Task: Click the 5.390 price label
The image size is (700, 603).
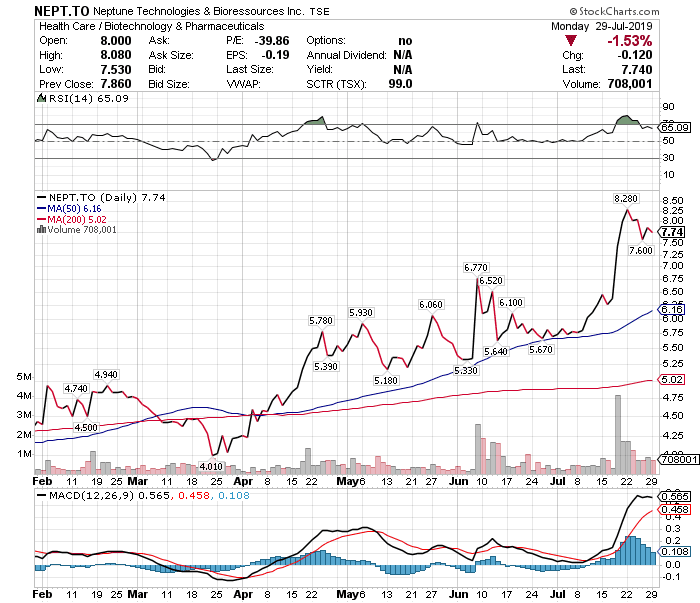Action: pos(326,366)
